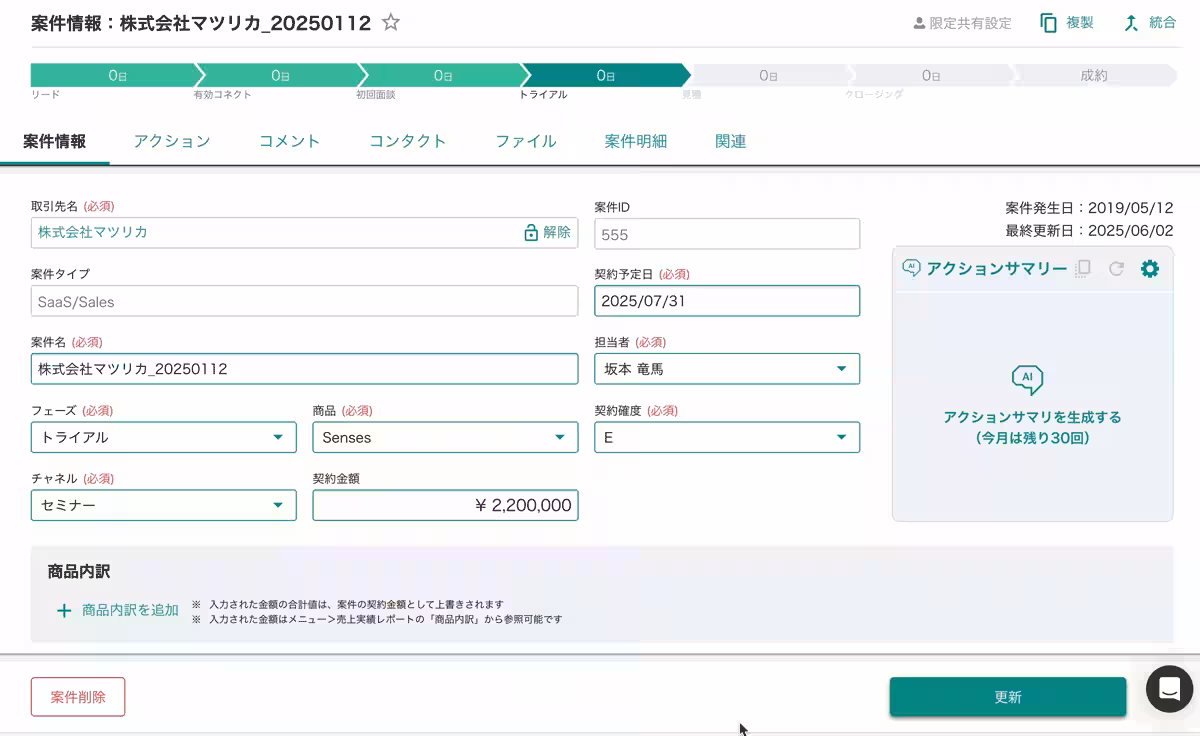Image resolution: width=1200 pixels, height=736 pixels.
Task: Click the merge (統合) icon
Action: click(1148, 22)
